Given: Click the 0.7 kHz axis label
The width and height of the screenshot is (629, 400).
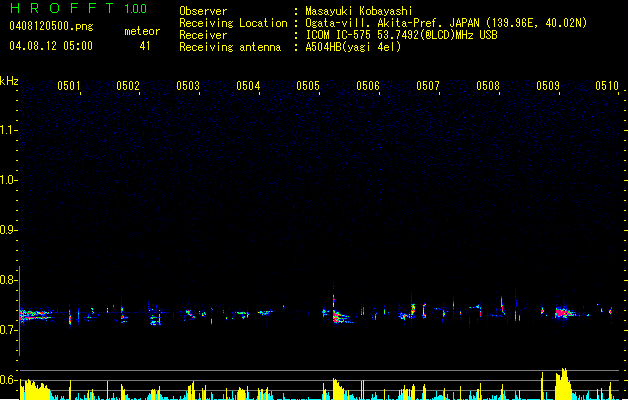Looking at the screenshot, I should 8,330.
